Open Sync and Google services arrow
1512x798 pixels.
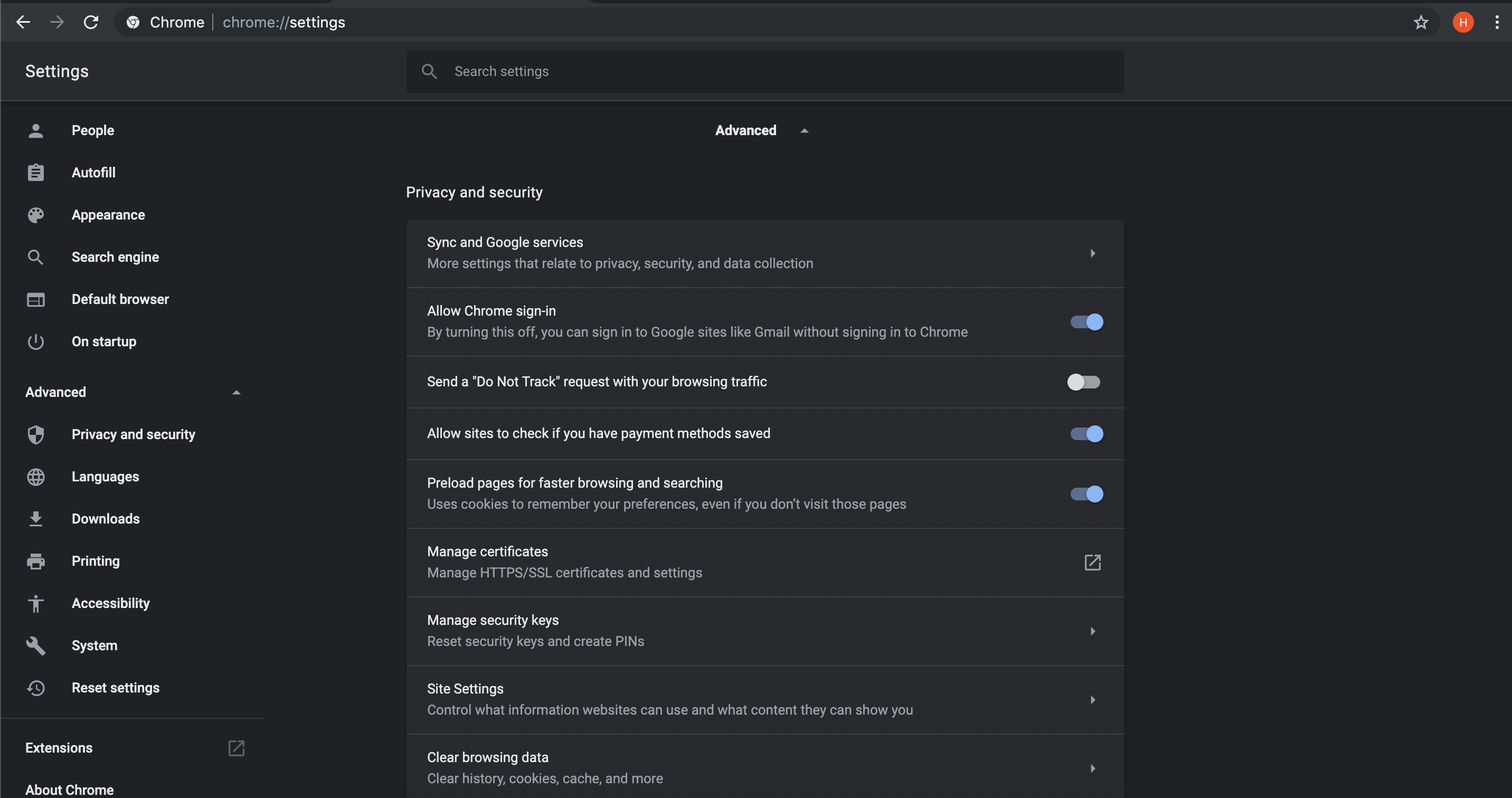[x=1092, y=253]
